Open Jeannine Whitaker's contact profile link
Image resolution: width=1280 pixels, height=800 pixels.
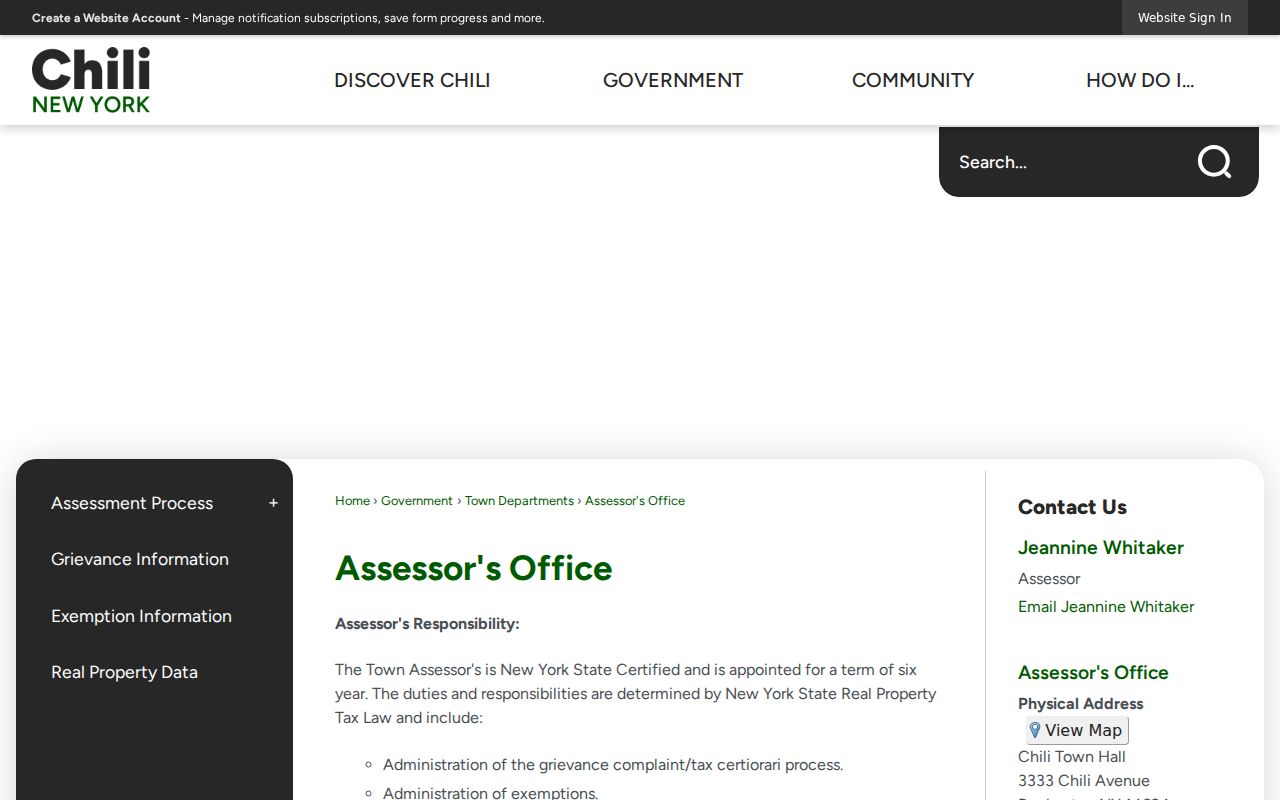click(x=1101, y=548)
